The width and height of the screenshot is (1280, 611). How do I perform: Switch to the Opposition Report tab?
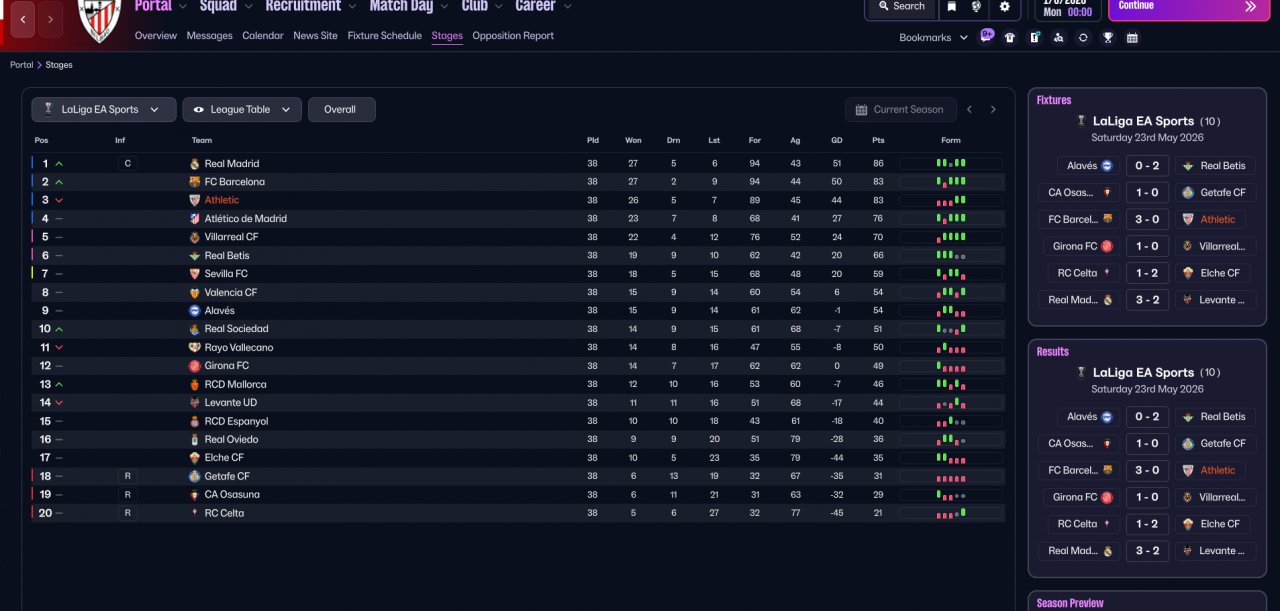pos(513,36)
